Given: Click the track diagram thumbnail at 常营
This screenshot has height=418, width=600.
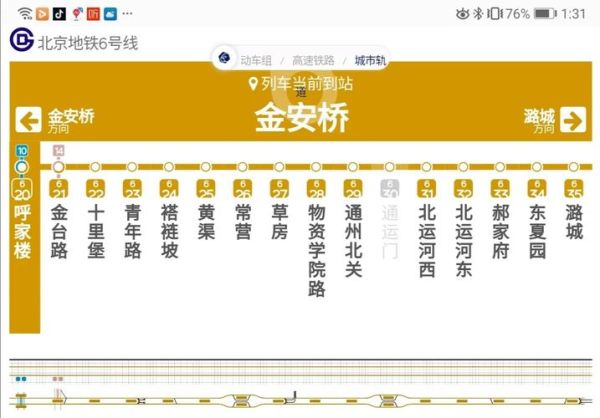Looking at the screenshot, I should [241, 401].
